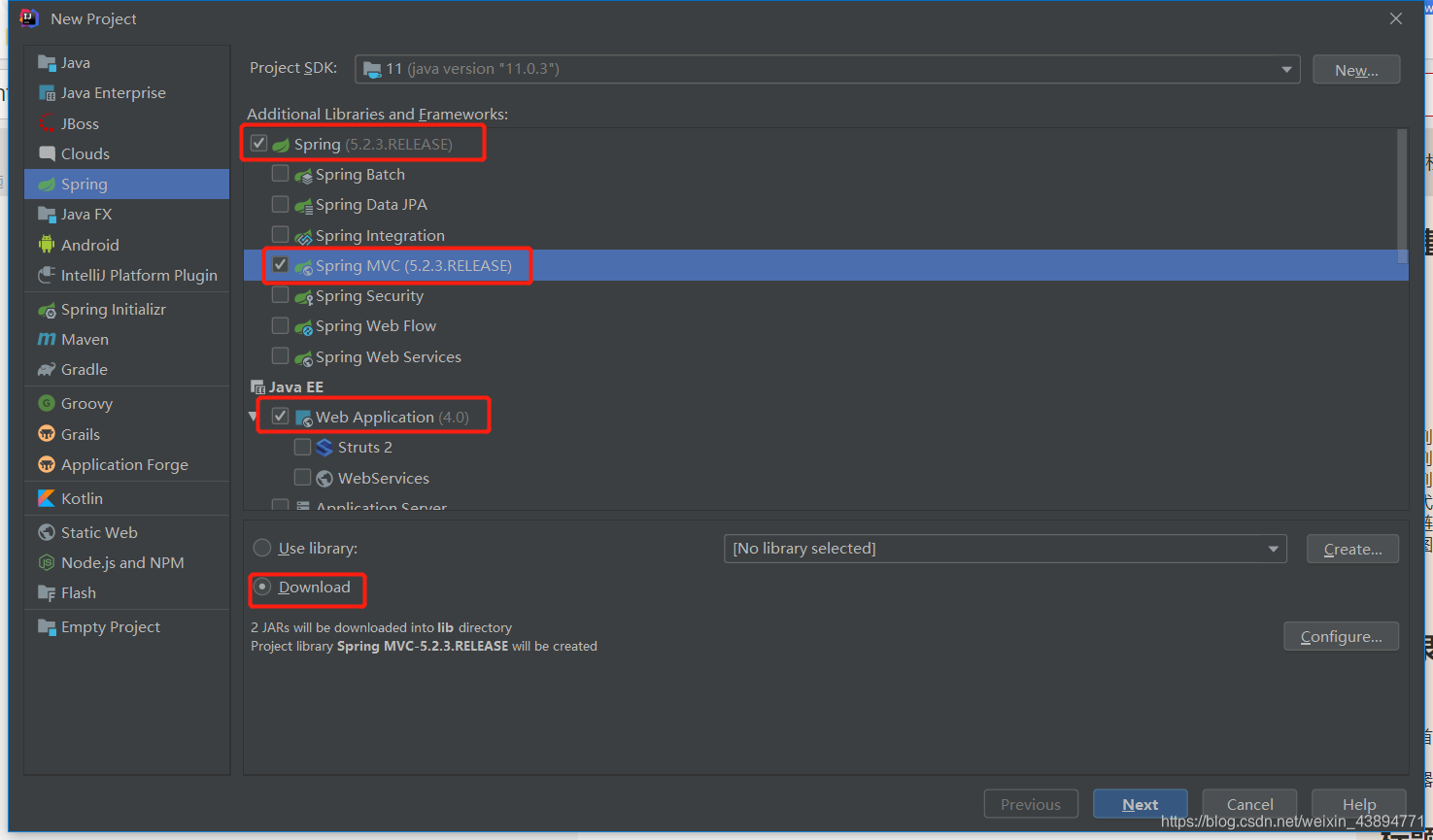Image resolution: width=1433 pixels, height=840 pixels.
Task: Select the Spring Initializr icon
Action: [47, 310]
